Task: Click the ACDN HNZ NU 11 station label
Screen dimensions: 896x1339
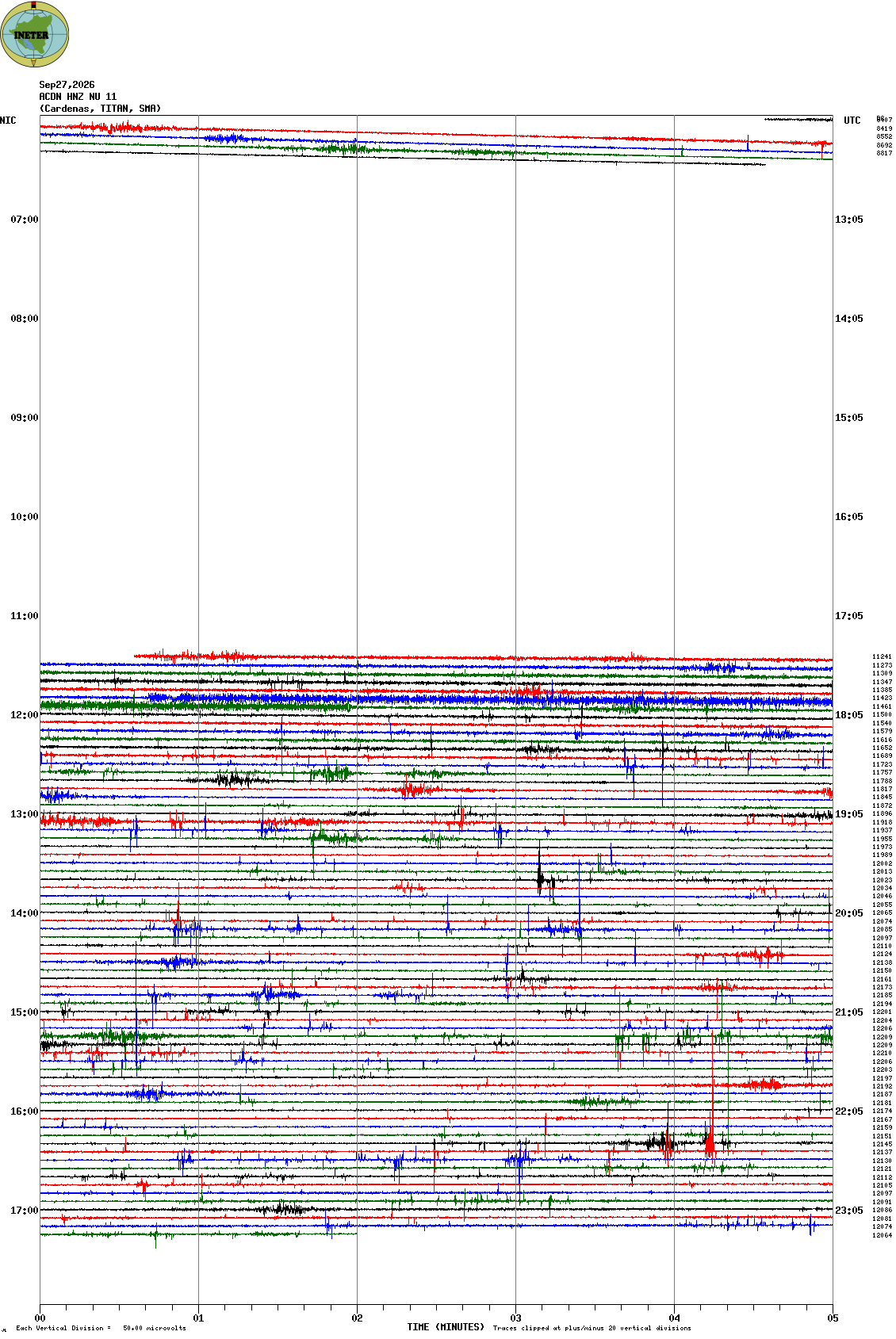Action: [x=78, y=97]
